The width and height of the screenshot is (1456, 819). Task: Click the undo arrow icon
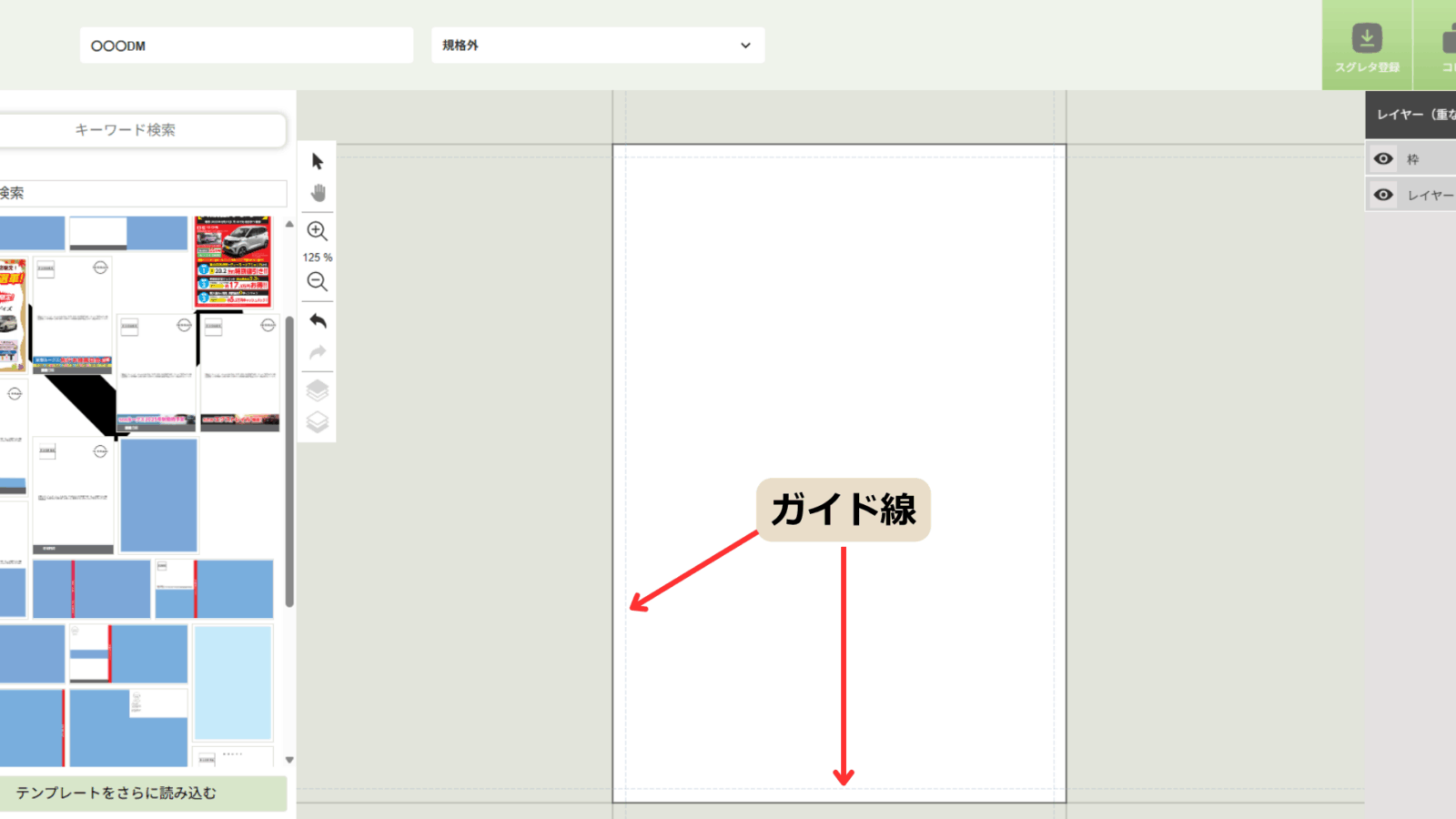click(x=318, y=320)
